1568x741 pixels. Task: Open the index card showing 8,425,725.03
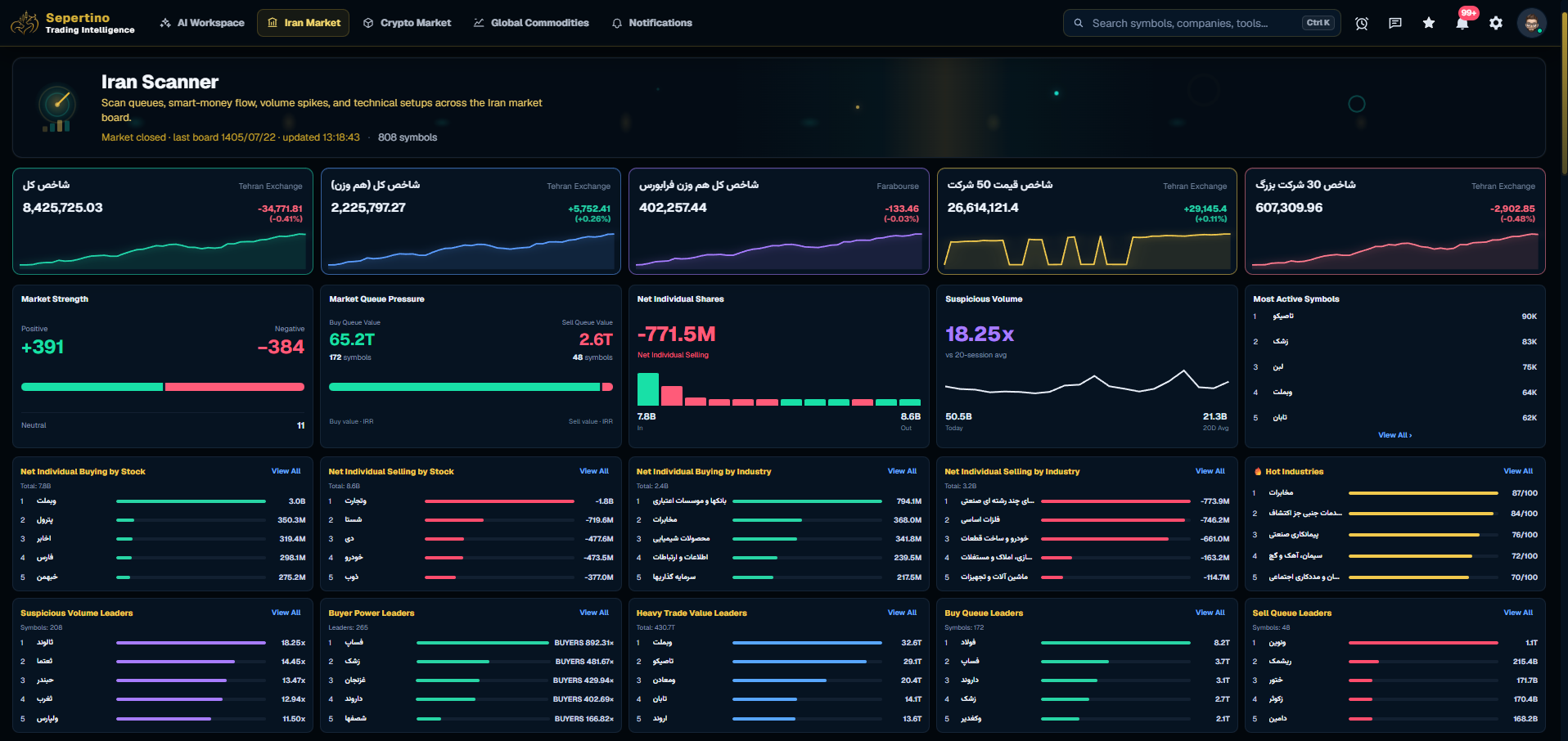click(x=163, y=221)
